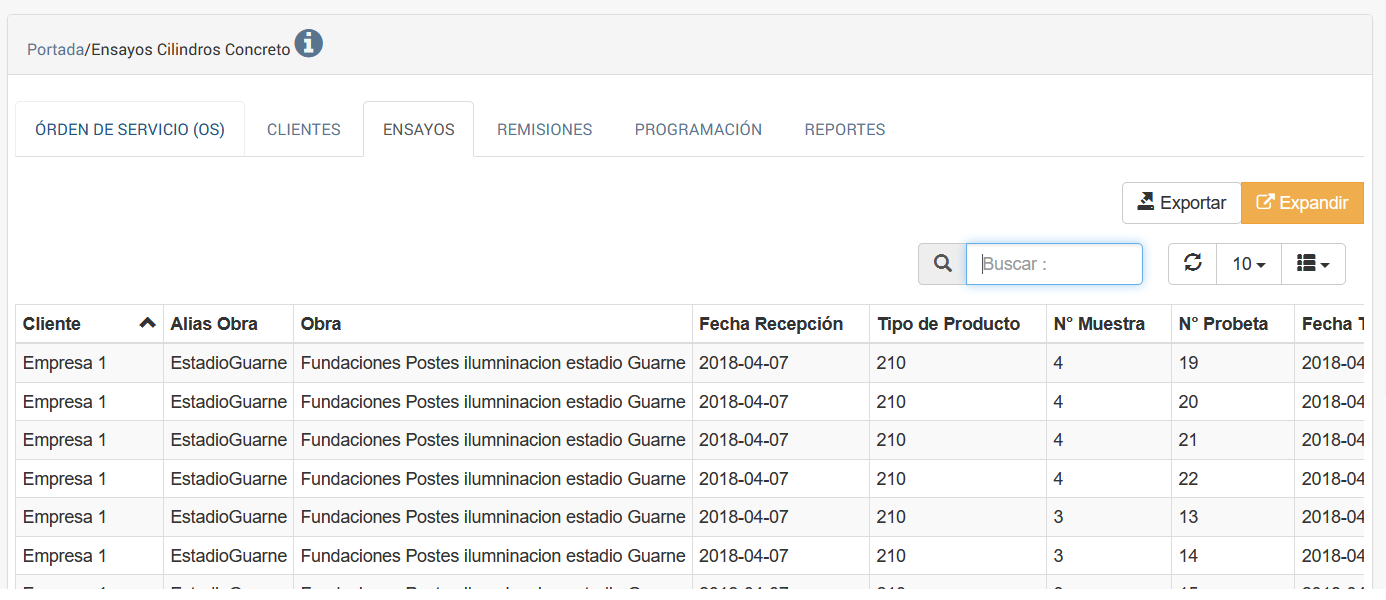Switch to the REPORTES tab
Viewport: 1386px width, 600px height.
pos(844,129)
